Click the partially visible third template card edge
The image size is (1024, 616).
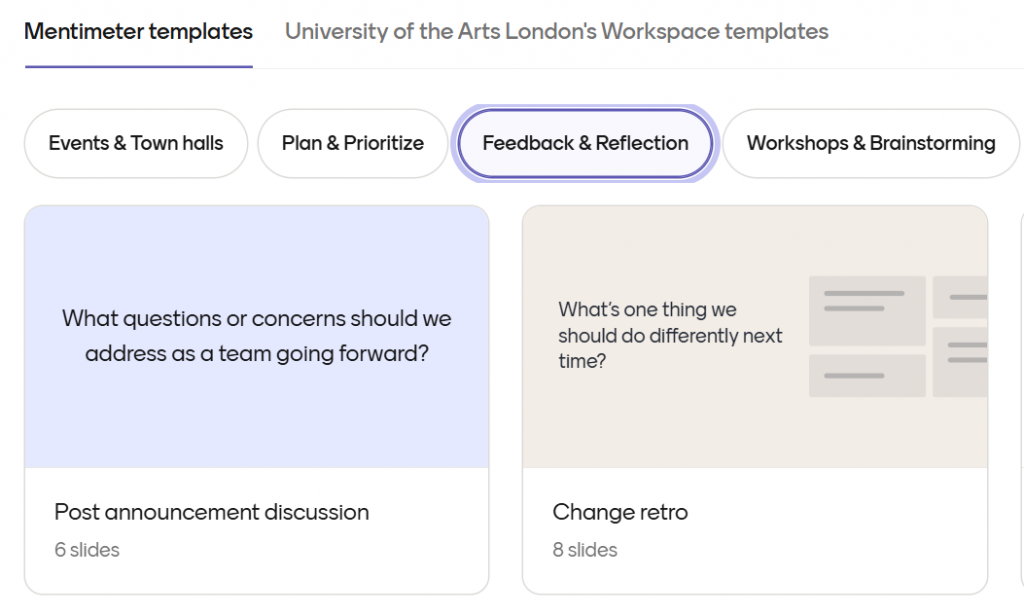(1020, 400)
